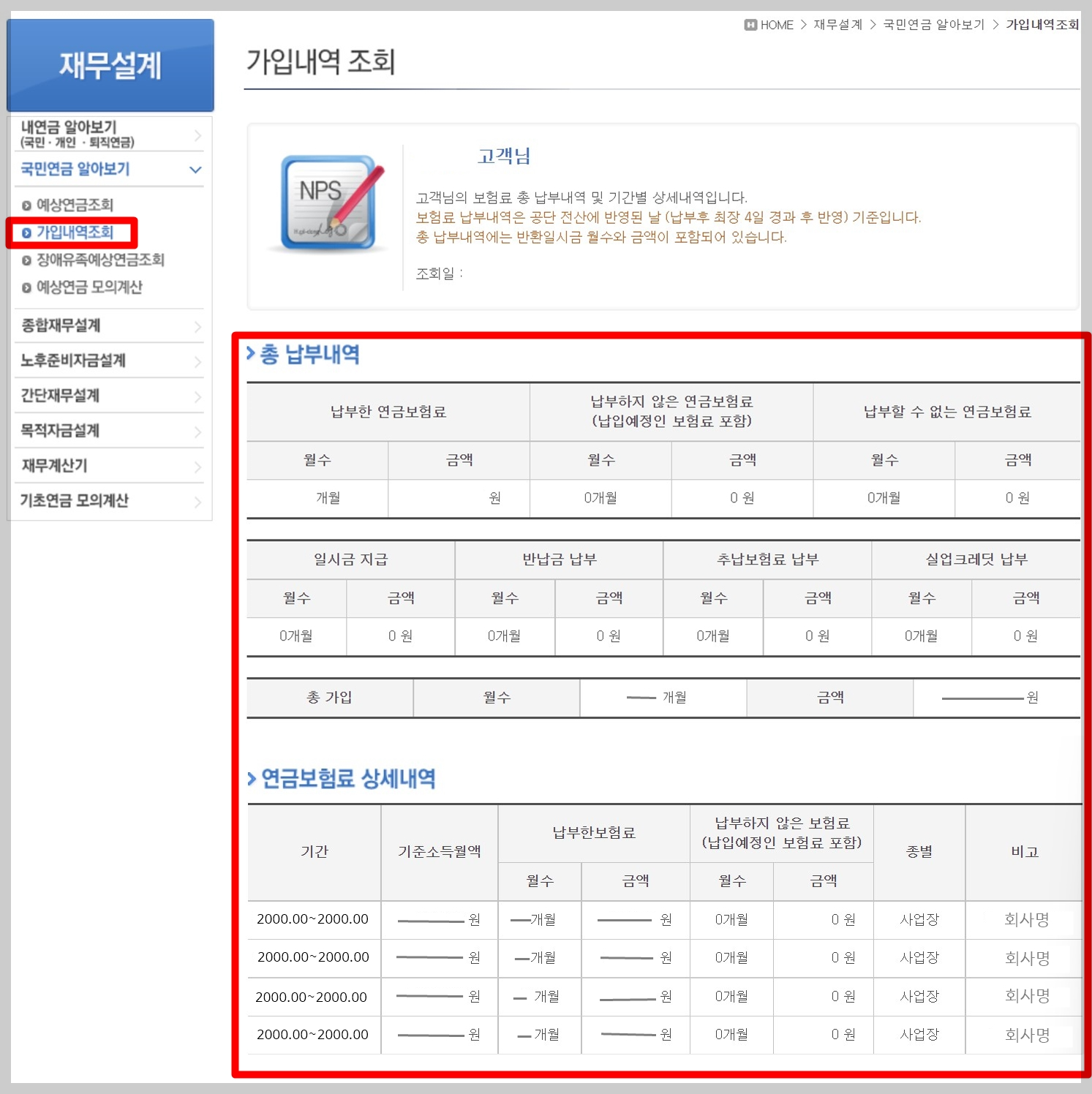Image resolution: width=1092 pixels, height=1094 pixels.
Task: Click the arrow icon next to 종합재무설계
Action: [198, 326]
